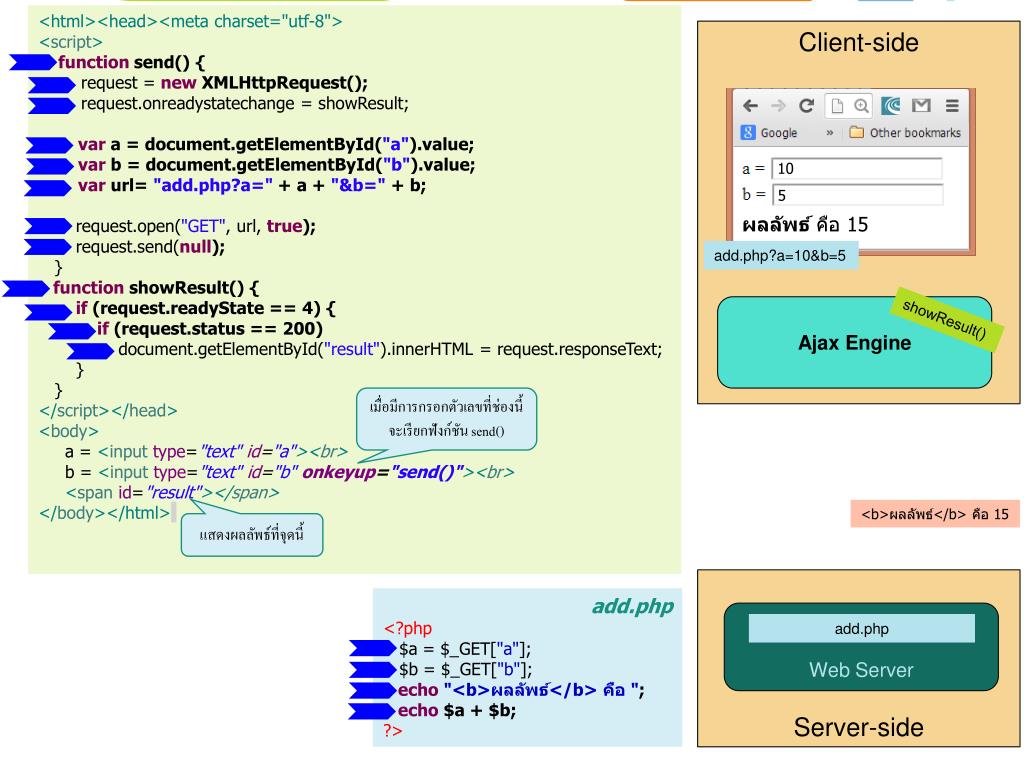The height and width of the screenshot is (768, 1024).
Task: Click the callout bubble mentioning send()
Action: pyautogui.click(x=446, y=419)
